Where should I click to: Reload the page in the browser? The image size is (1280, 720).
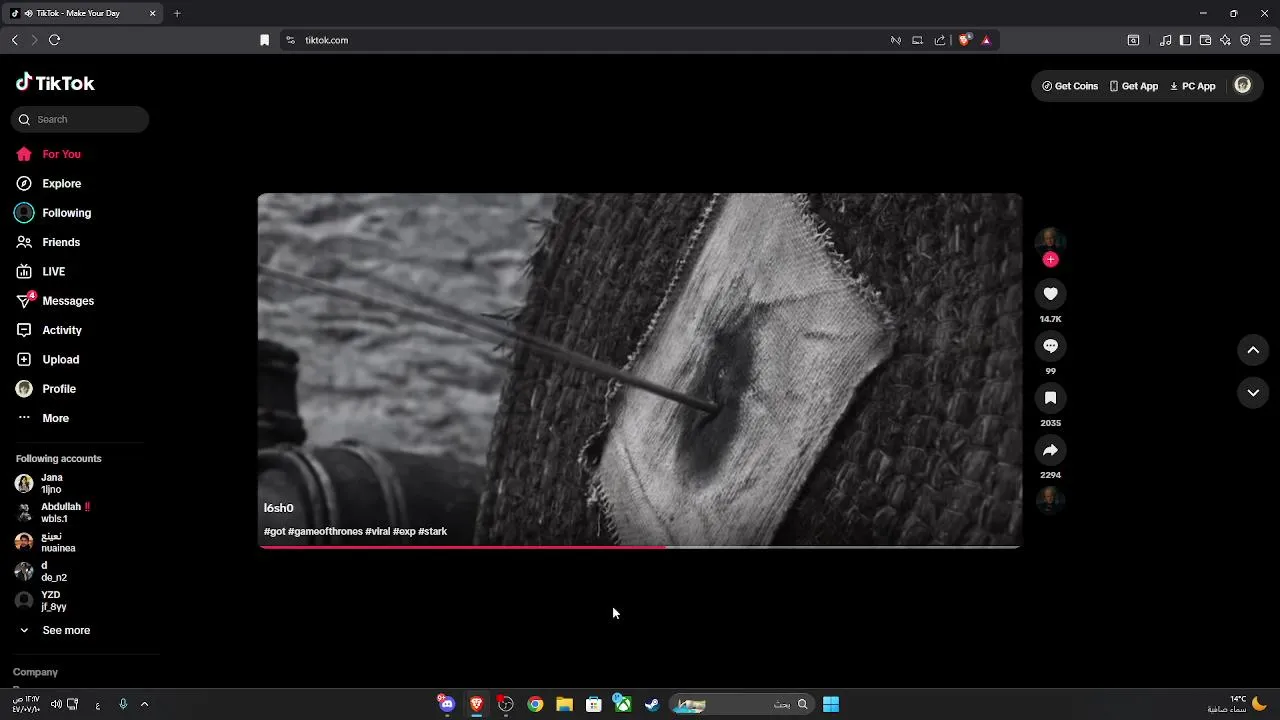click(x=54, y=40)
